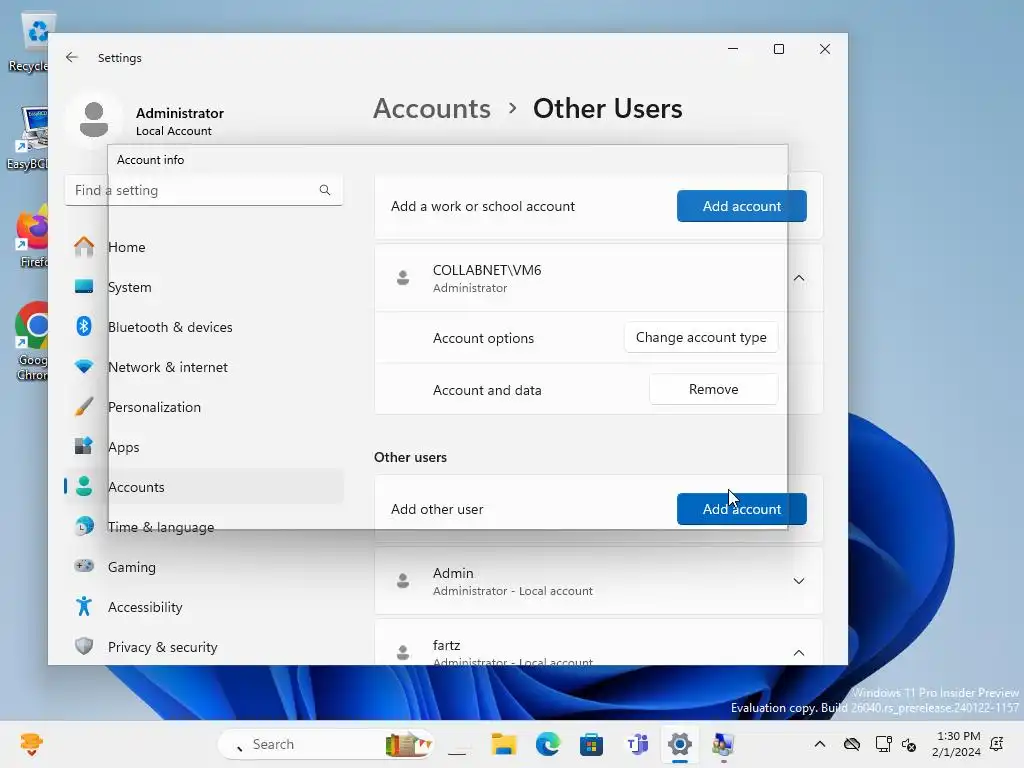The height and width of the screenshot is (768, 1024).
Task: Click the Account info tooltip text
Action: pos(150,159)
